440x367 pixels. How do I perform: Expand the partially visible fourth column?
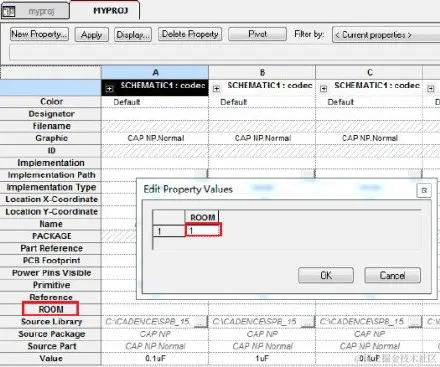431,89
